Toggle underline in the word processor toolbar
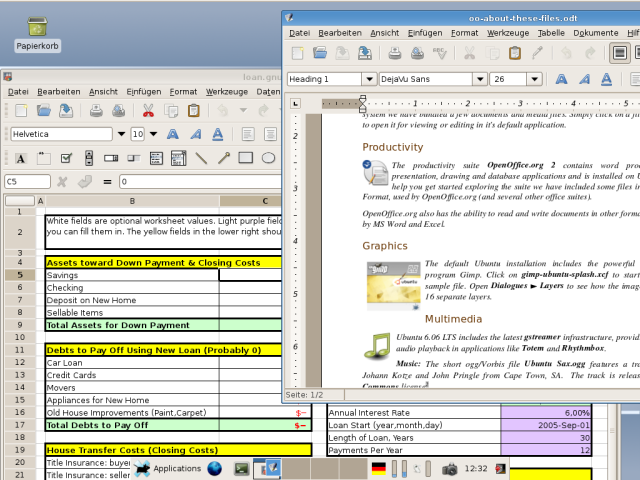Image resolution: width=640 pixels, height=480 pixels. (607, 79)
